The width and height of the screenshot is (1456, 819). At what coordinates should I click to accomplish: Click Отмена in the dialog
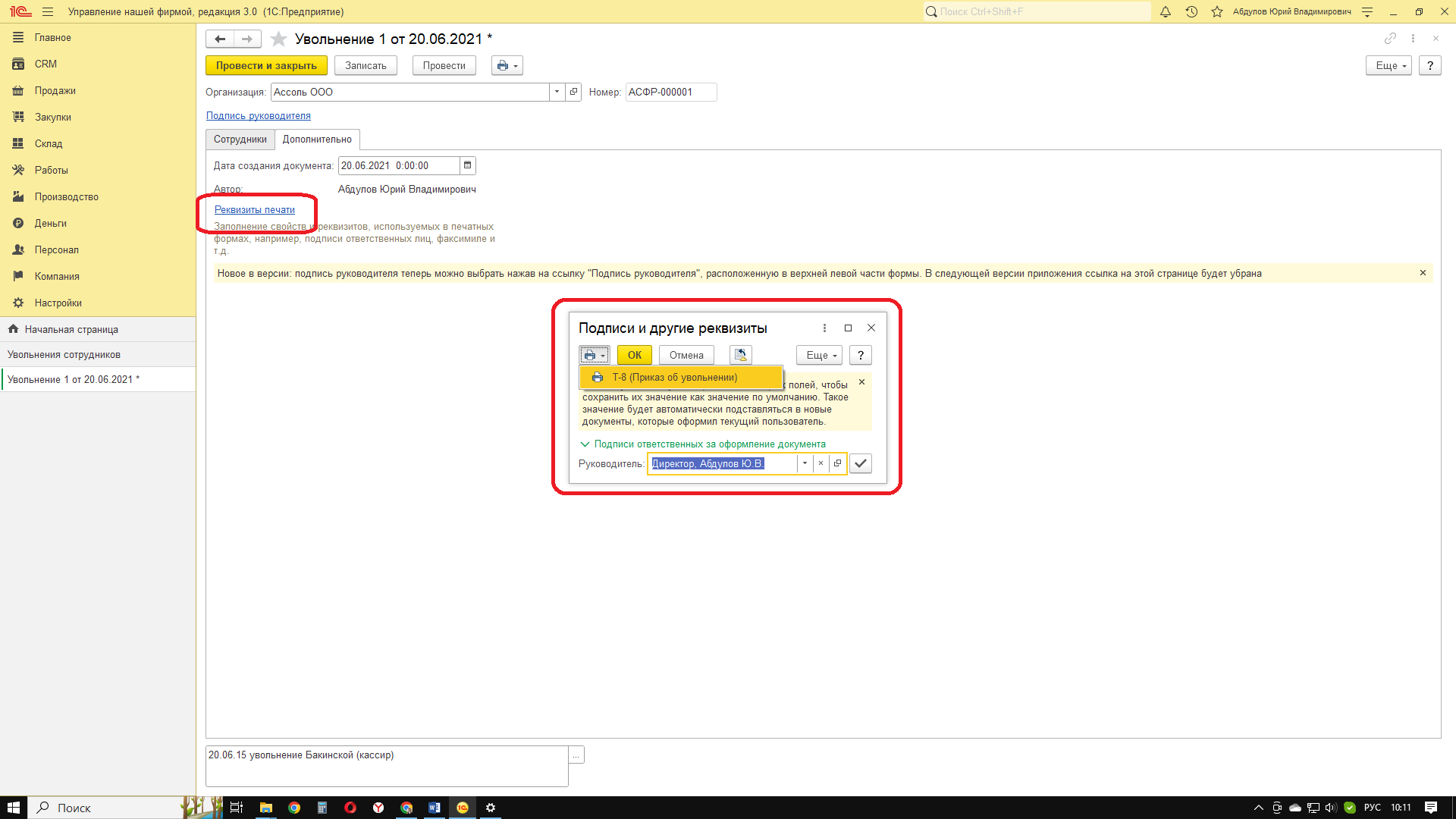click(x=686, y=355)
